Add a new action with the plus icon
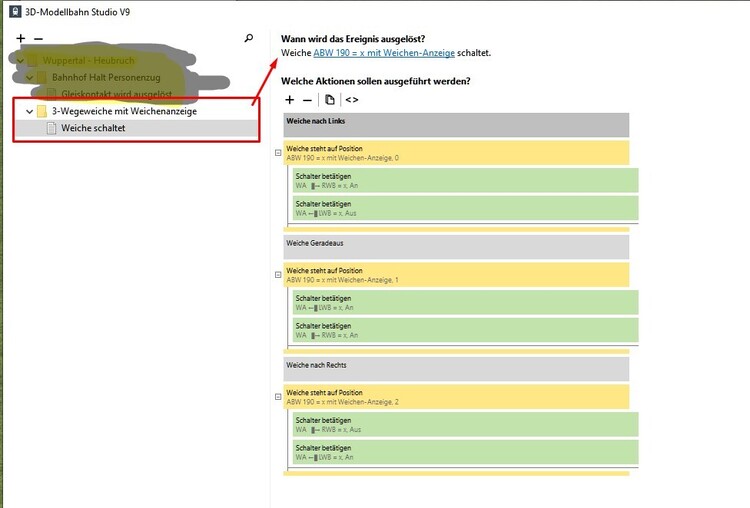Viewport: 750px width, 508px height. pyautogui.click(x=289, y=99)
